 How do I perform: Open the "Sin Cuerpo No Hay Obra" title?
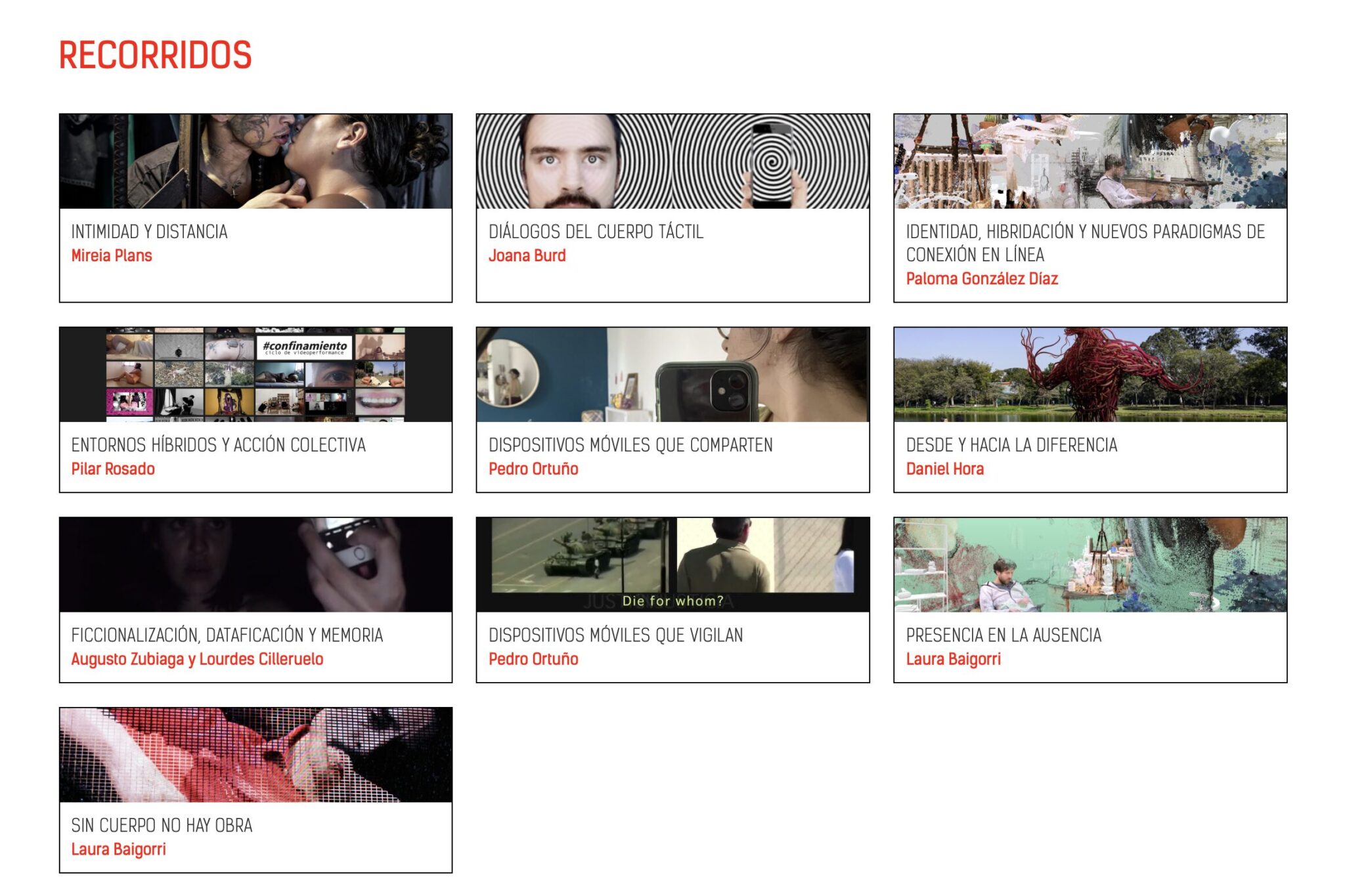click(162, 826)
